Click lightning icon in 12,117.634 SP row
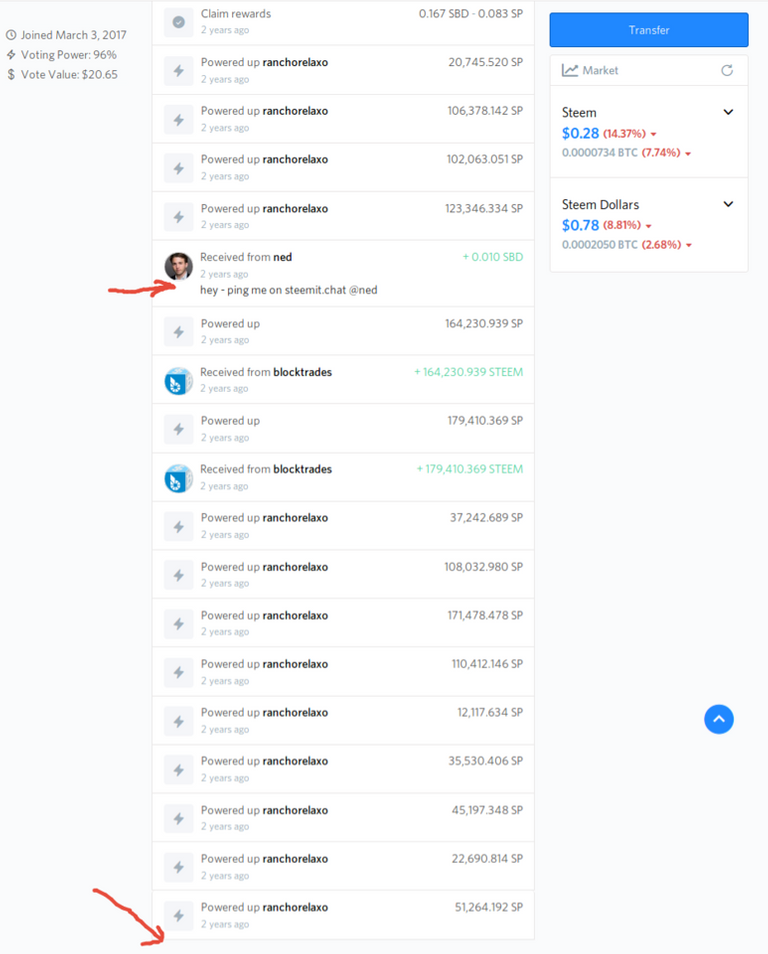Screen dimensions: 768x954 [178, 722]
